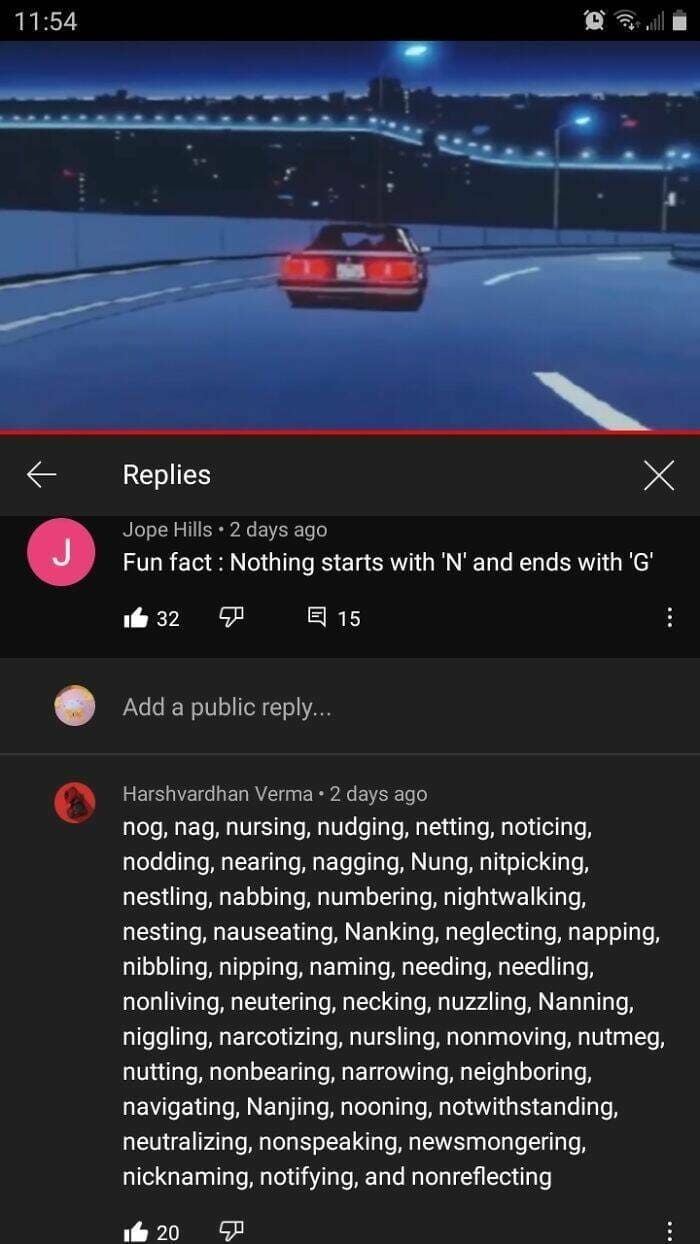Viewport: 700px width, 1244px height.
Task: Dislike Jope Hills' comment
Action: 229,618
